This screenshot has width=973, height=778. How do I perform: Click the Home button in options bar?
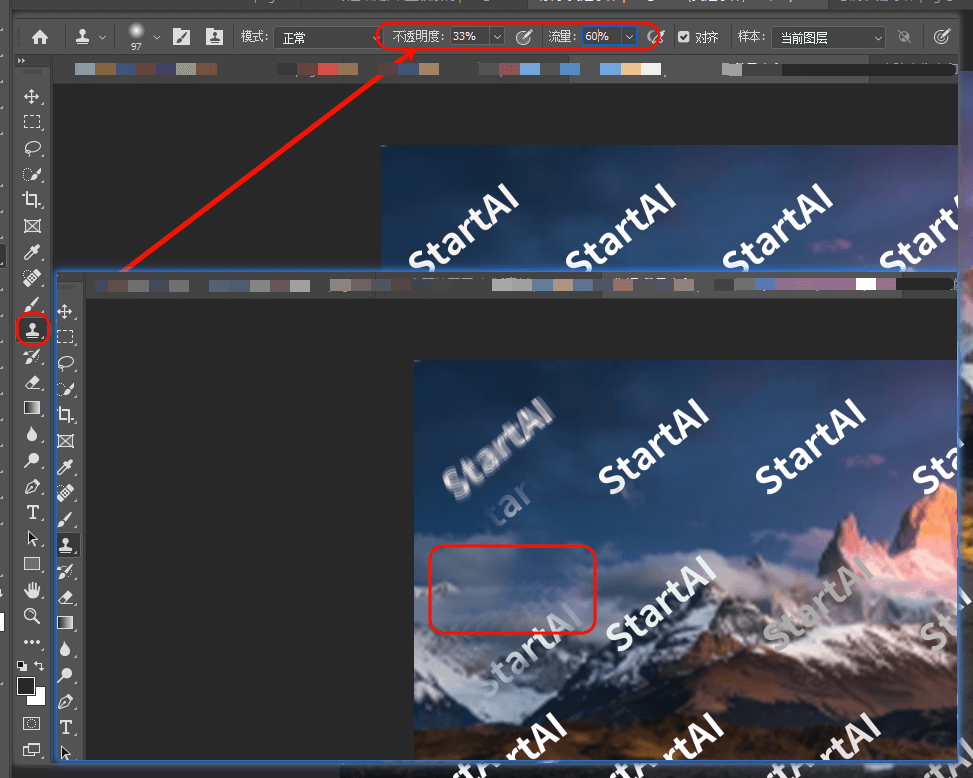pyautogui.click(x=40, y=37)
